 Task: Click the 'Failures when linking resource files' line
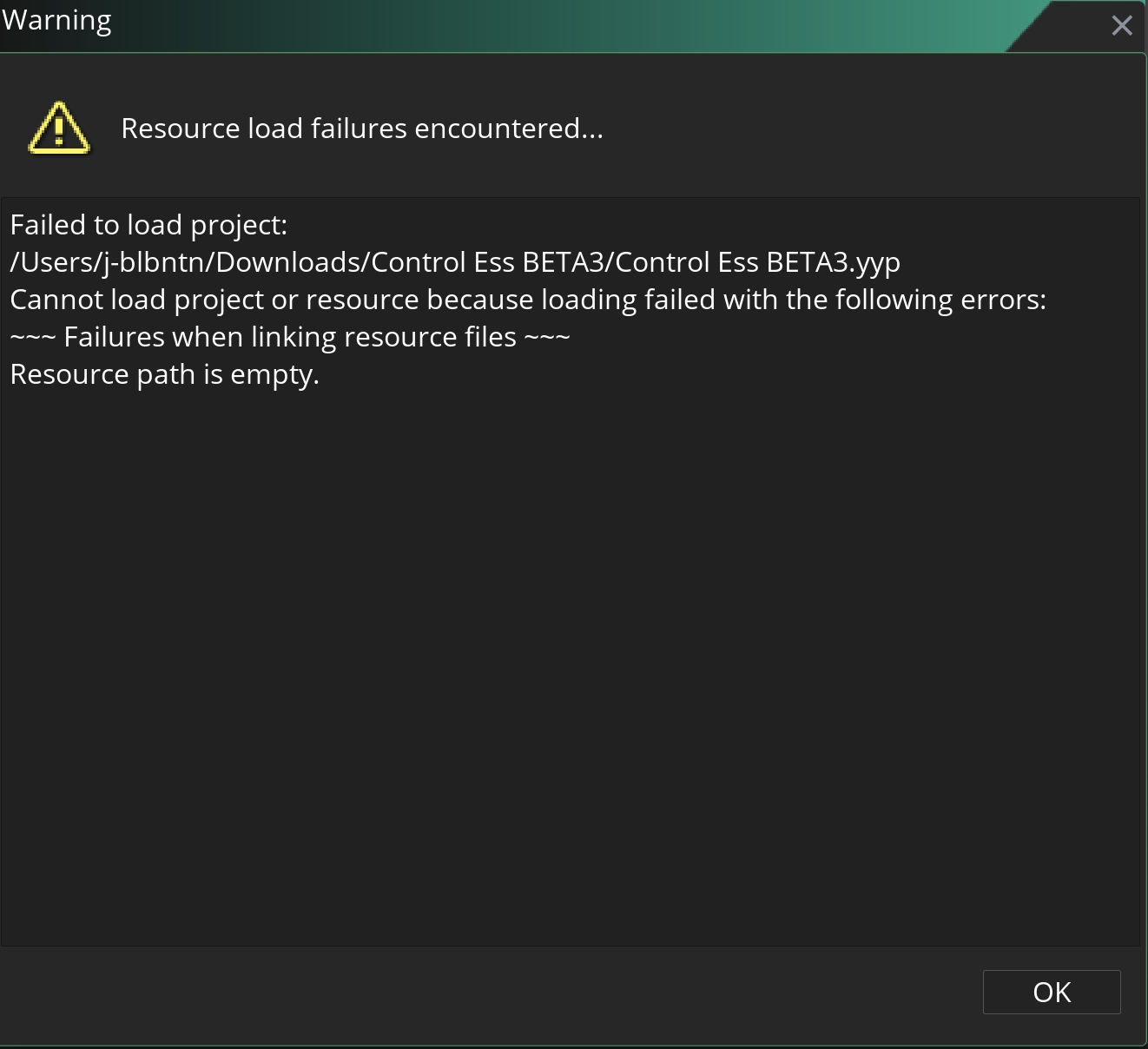click(x=290, y=337)
